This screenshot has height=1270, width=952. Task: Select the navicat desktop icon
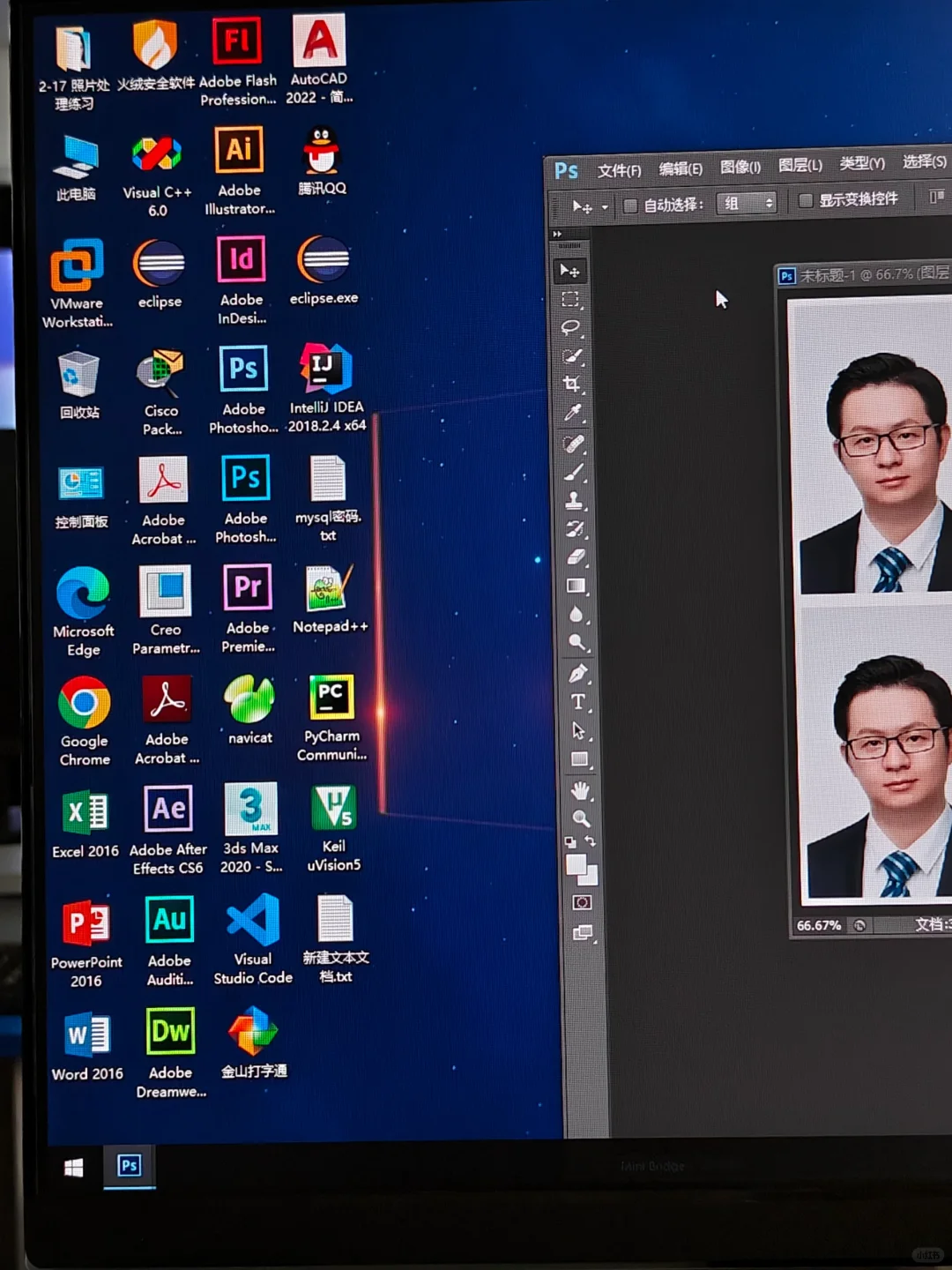pyautogui.click(x=250, y=710)
